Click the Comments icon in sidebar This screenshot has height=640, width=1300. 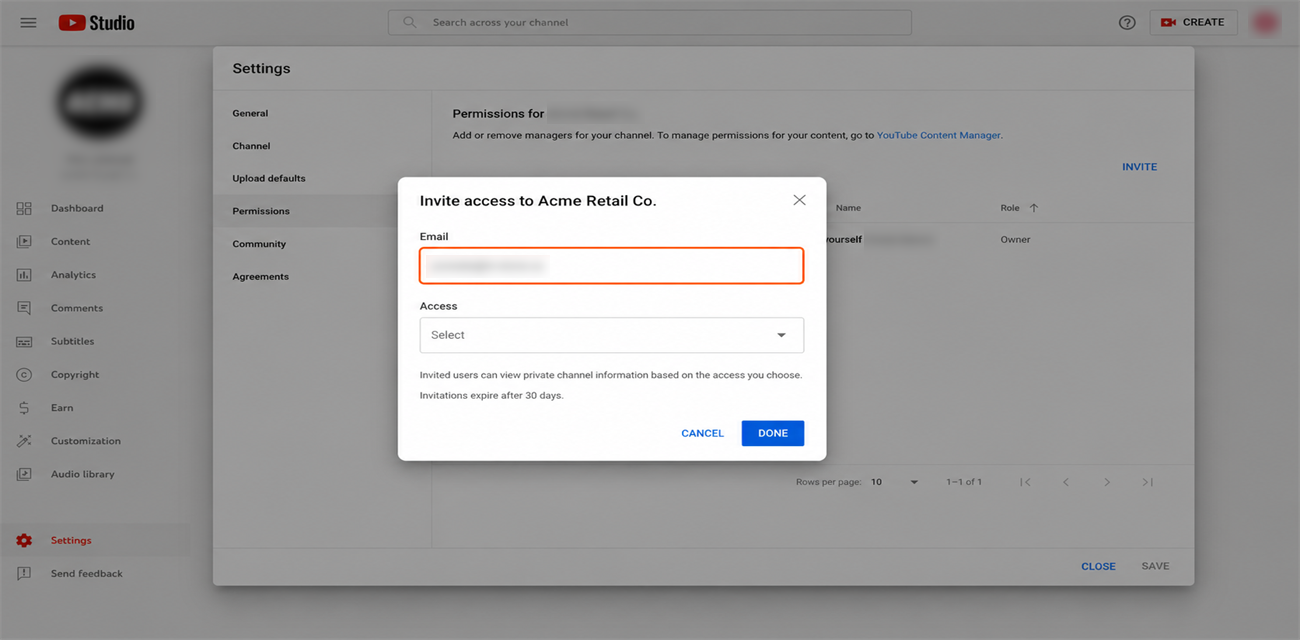point(24,308)
